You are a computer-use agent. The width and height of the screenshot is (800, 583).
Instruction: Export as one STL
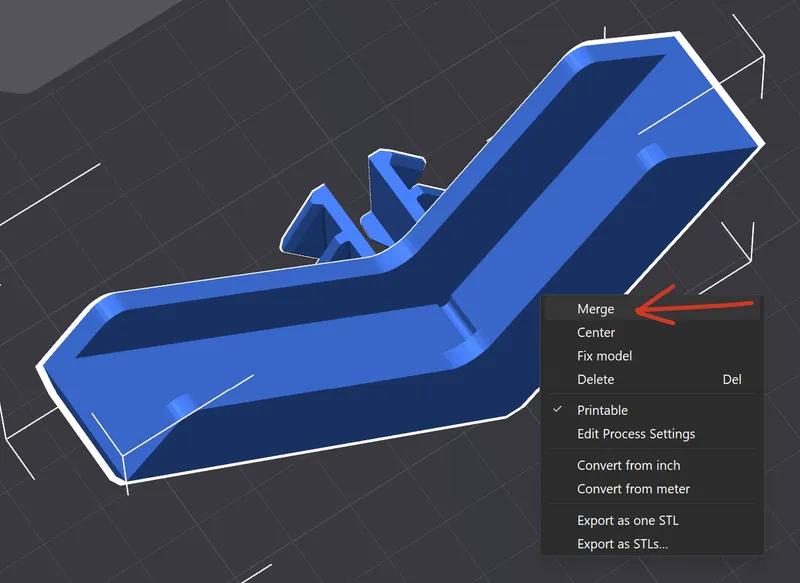point(627,520)
